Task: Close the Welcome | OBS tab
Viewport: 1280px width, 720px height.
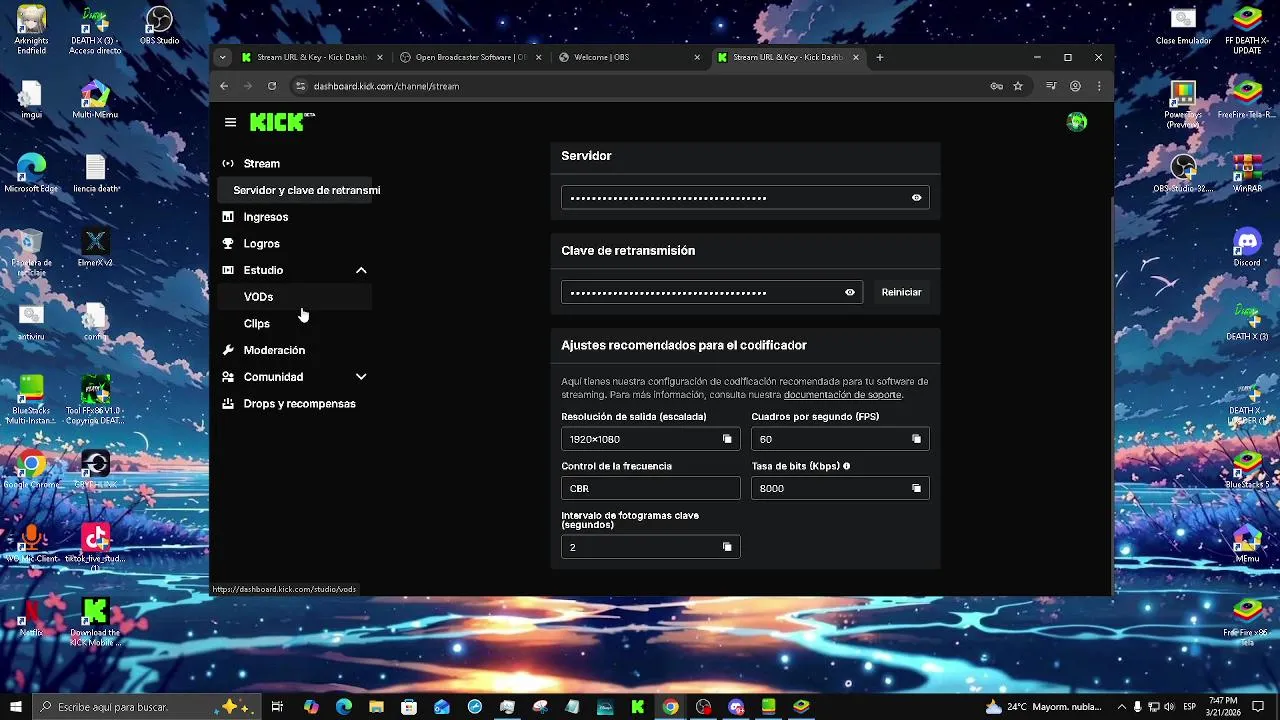Action: [x=697, y=57]
